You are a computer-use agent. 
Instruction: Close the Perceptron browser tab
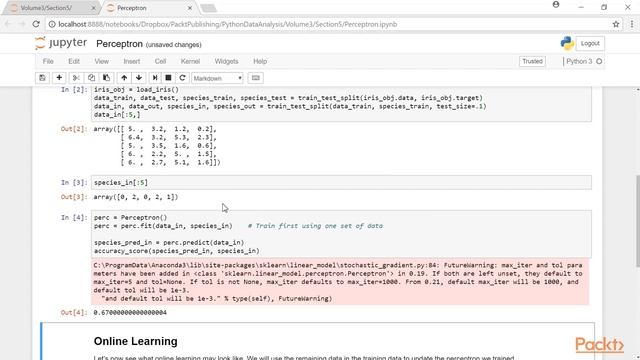coord(190,8)
